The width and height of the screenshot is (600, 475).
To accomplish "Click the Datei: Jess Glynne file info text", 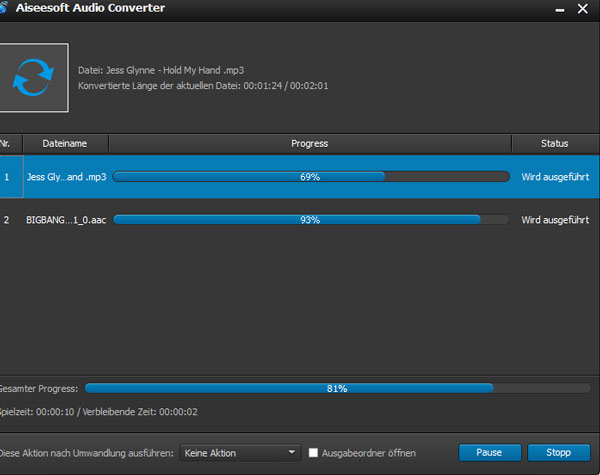I will [161, 70].
